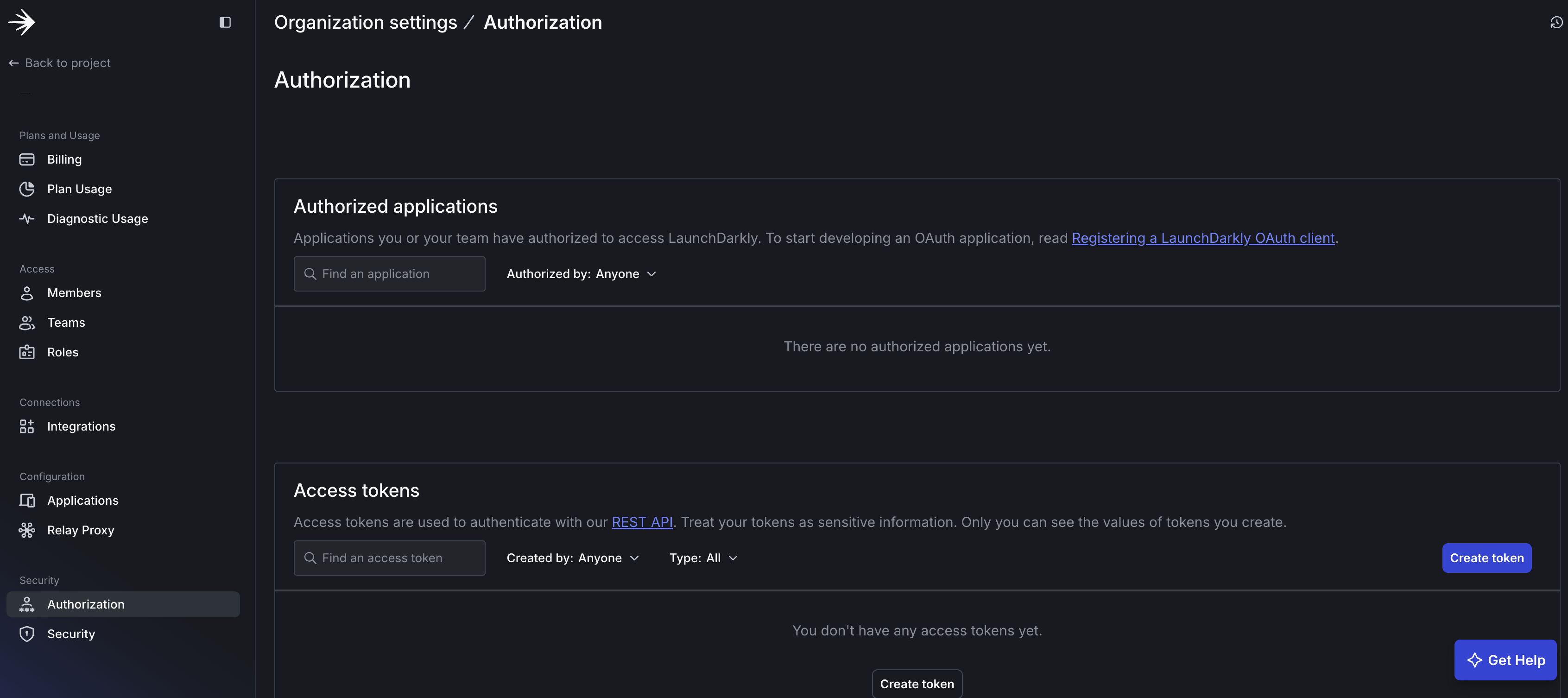Collapse the sidebar panel
The image size is (1568, 698).
coord(225,22)
